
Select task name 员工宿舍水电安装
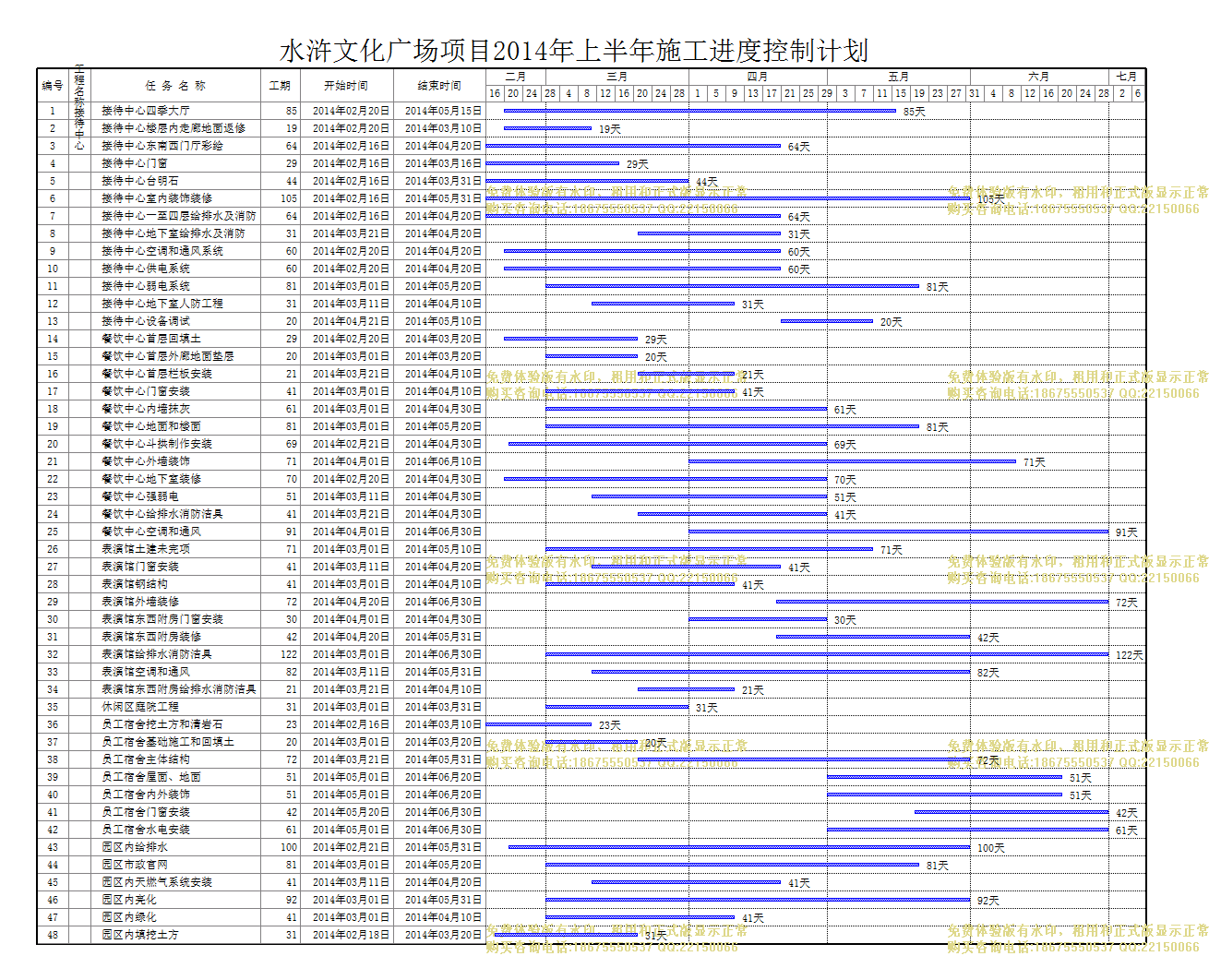coord(146,830)
